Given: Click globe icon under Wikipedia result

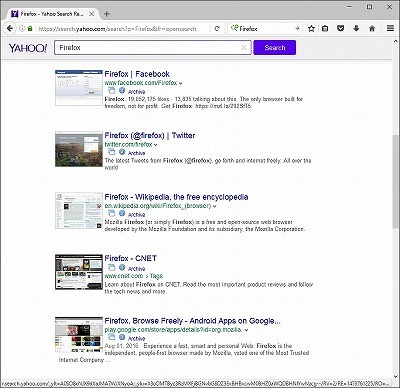Looking at the screenshot, I should coord(122,213).
